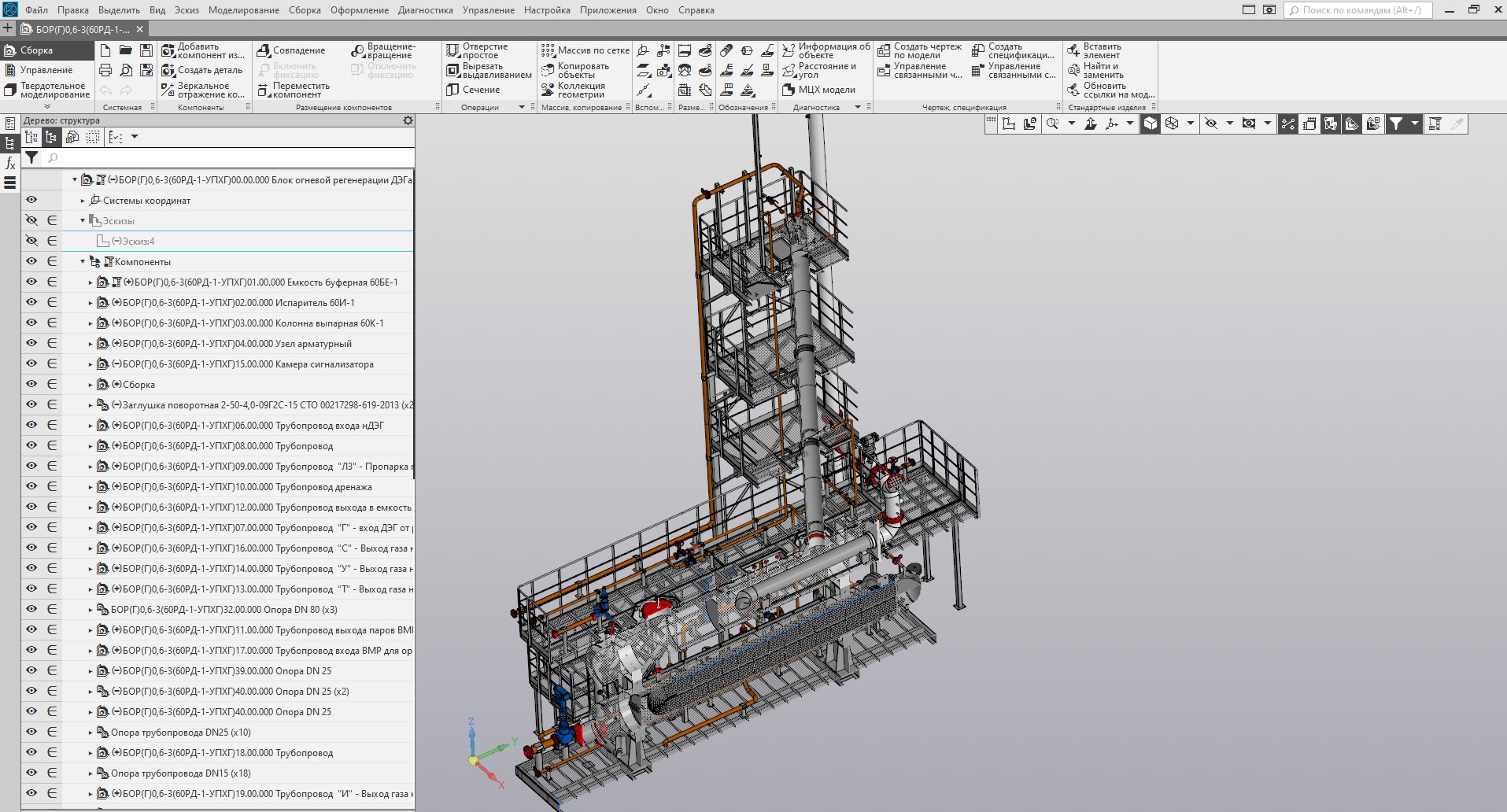Screen dimensions: 1507x812
Task: Collapse the 'Компоненты' tree node
Action: click(x=83, y=262)
